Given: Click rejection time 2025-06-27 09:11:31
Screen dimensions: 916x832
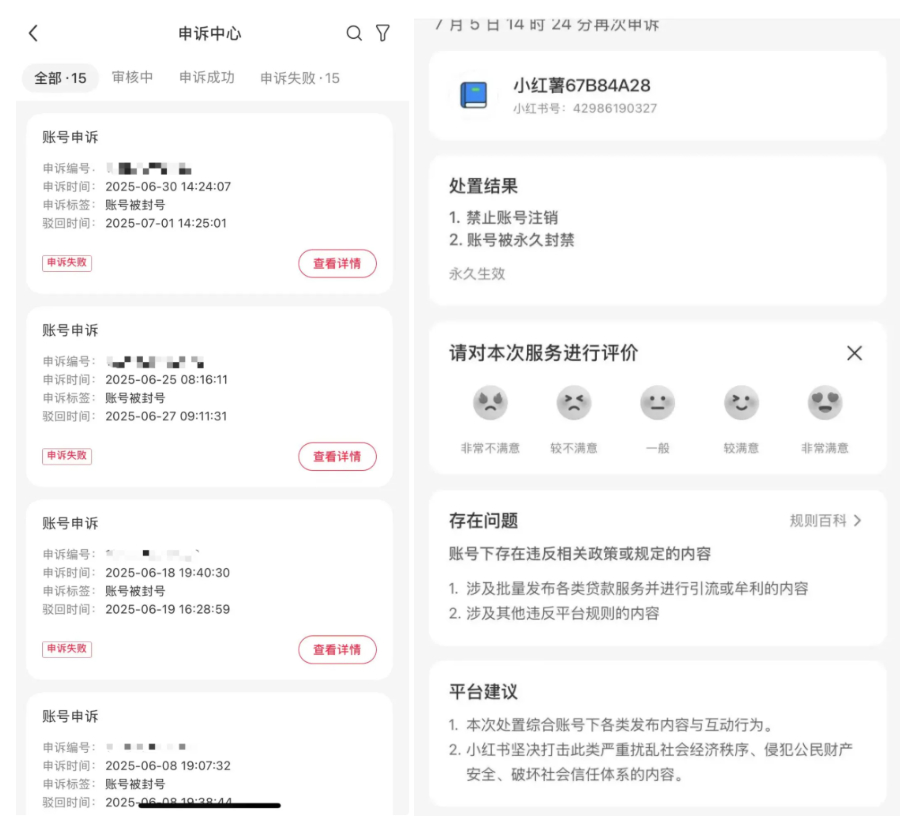Looking at the screenshot, I should [x=166, y=417].
